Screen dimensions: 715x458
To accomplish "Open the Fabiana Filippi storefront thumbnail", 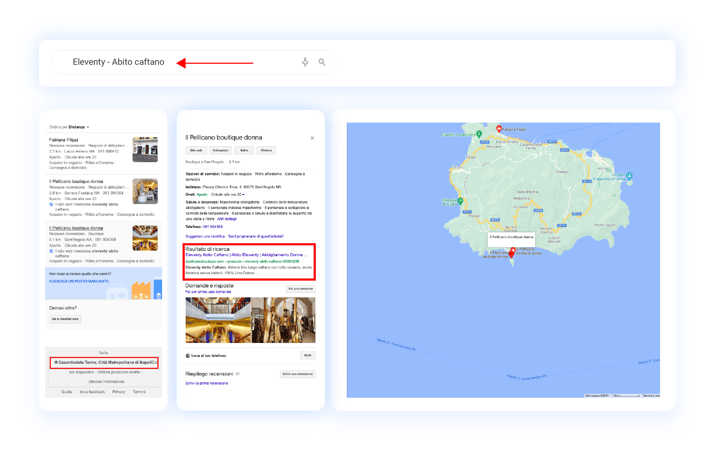I will point(145,149).
